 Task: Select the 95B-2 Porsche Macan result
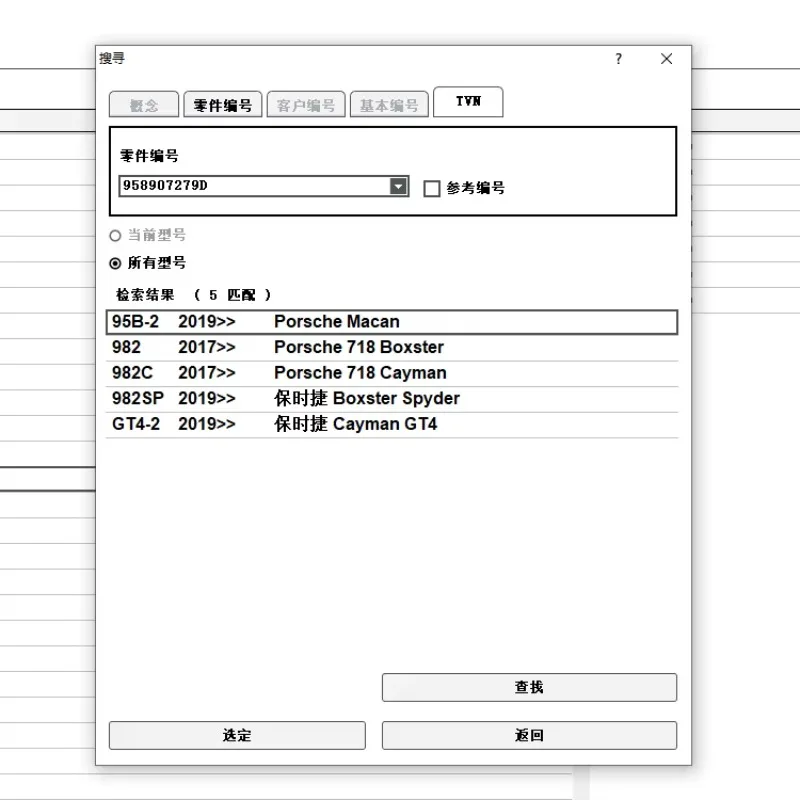[392, 322]
